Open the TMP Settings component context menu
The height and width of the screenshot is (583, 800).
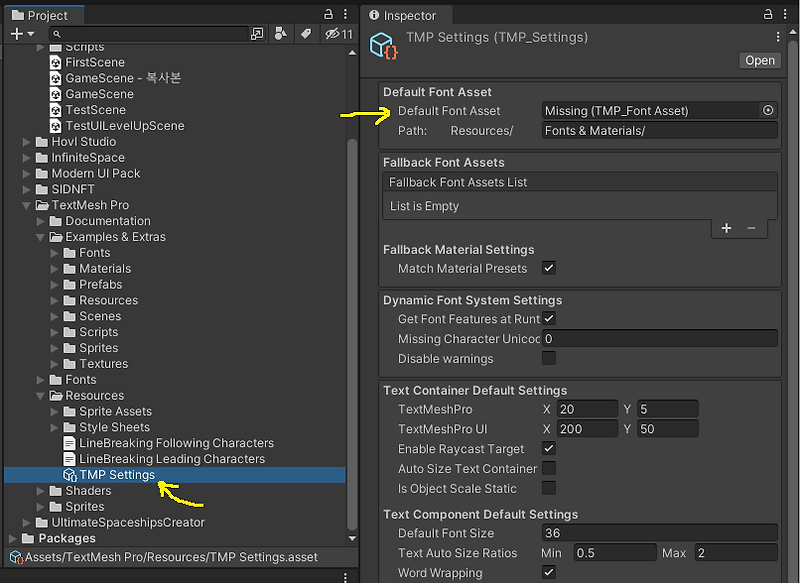(778, 37)
